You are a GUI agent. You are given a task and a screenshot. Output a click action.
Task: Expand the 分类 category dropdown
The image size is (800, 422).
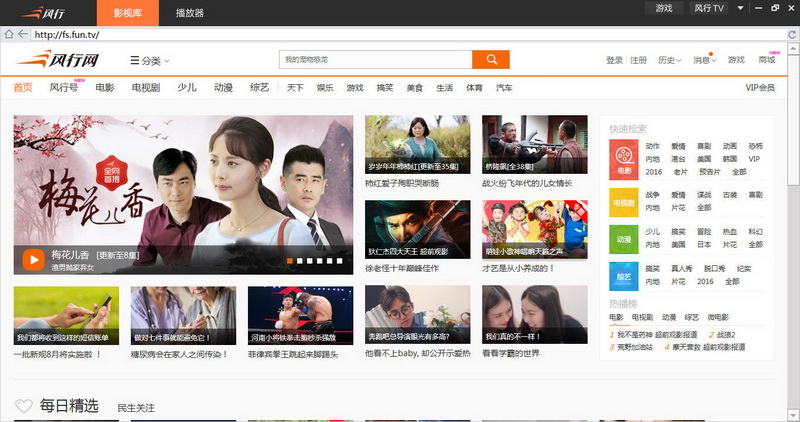click(x=150, y=61)
